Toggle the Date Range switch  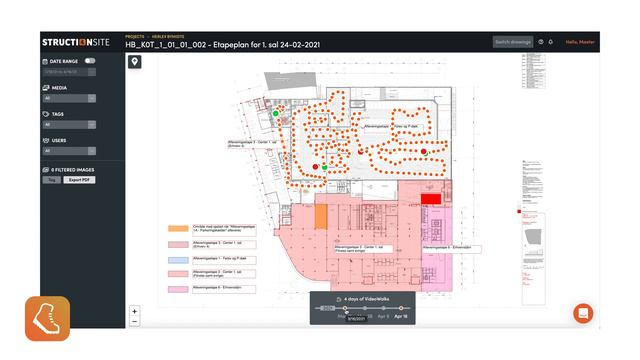click(x=90, y=61)
